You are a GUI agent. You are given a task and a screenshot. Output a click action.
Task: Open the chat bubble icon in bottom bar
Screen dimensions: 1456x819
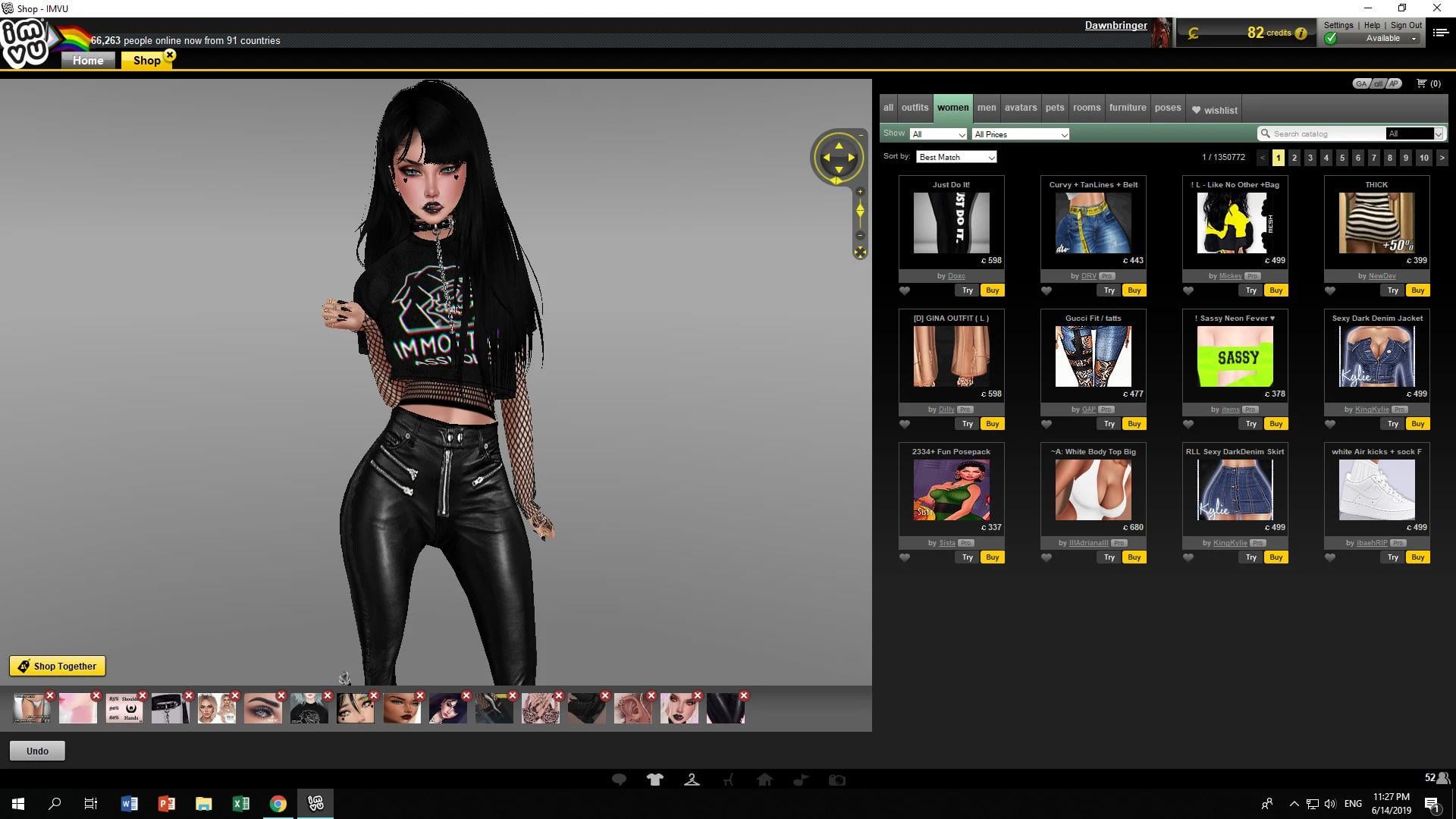click(x=619, y=780)
